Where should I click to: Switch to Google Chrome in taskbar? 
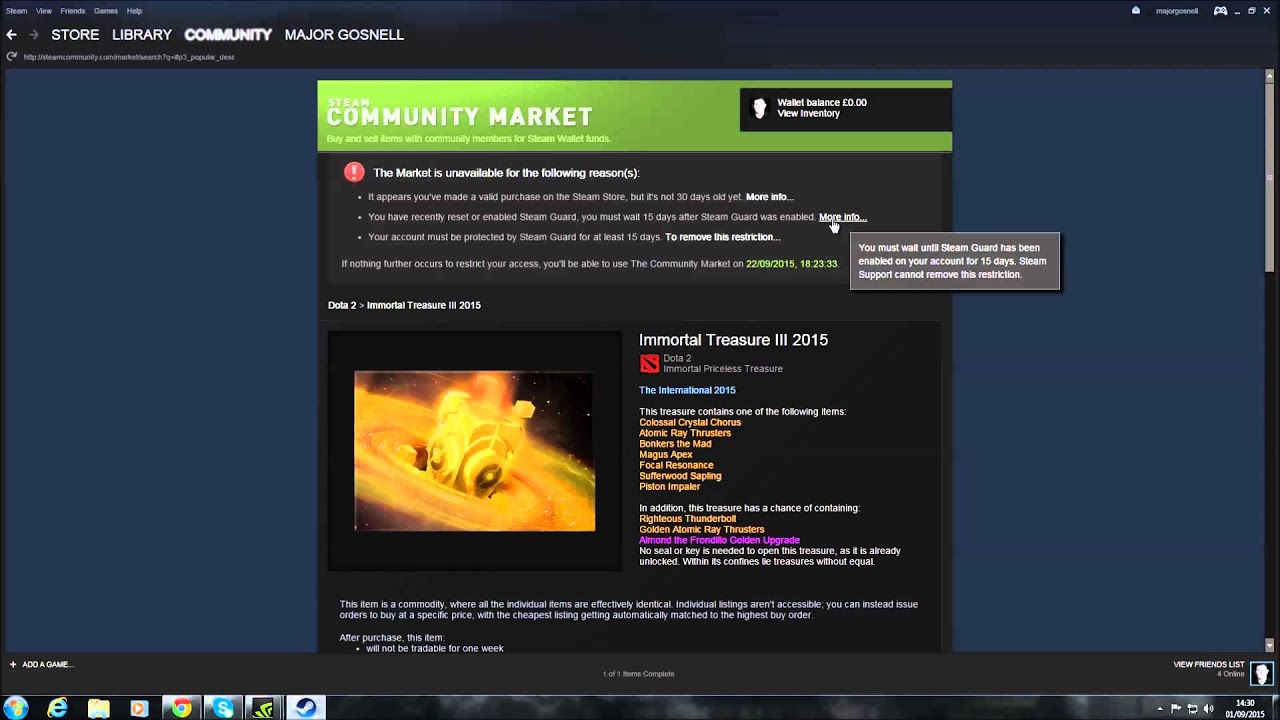(x=181, y=708)
